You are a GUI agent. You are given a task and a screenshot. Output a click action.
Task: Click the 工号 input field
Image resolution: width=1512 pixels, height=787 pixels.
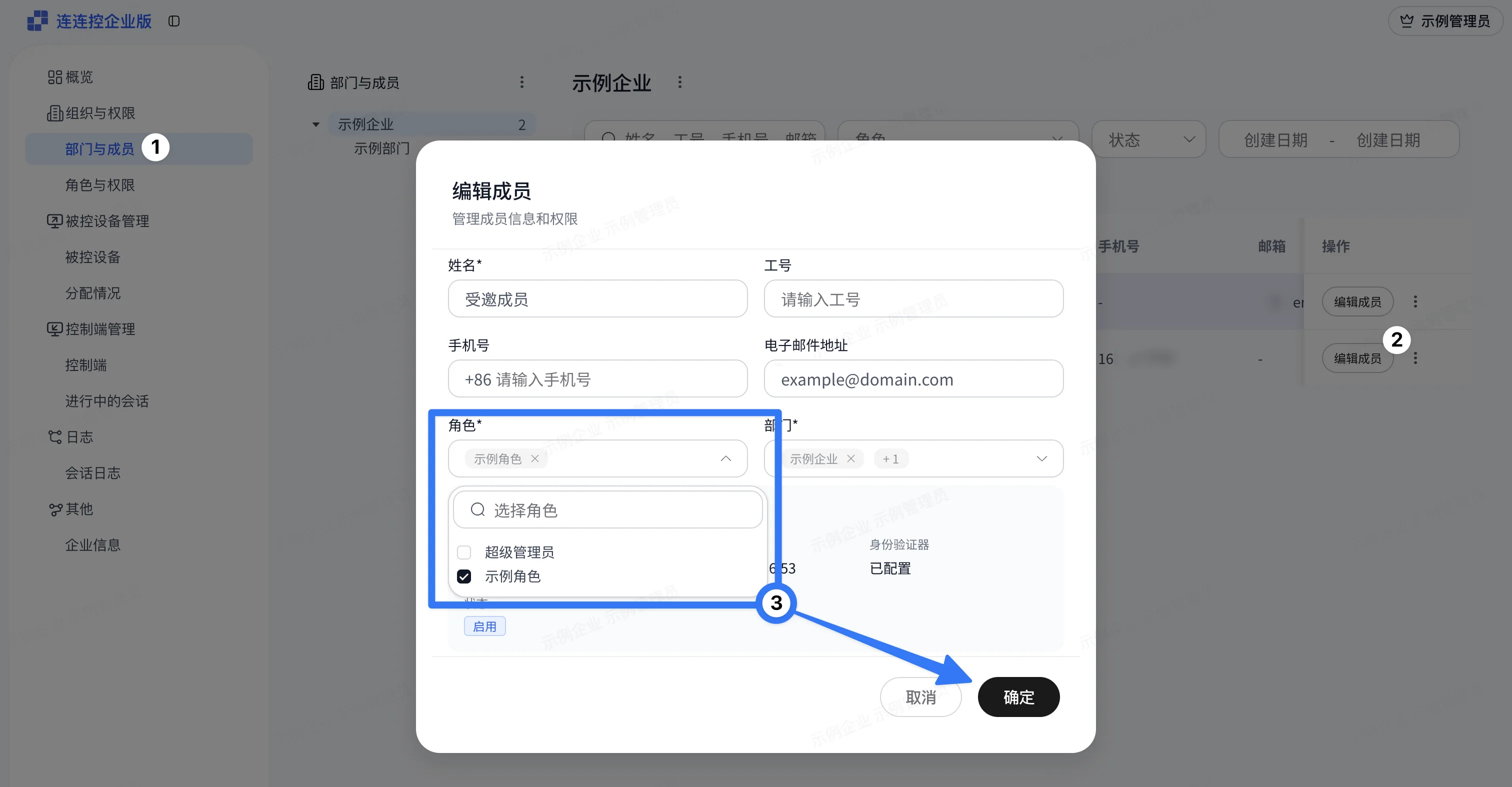tap(913, 298)
